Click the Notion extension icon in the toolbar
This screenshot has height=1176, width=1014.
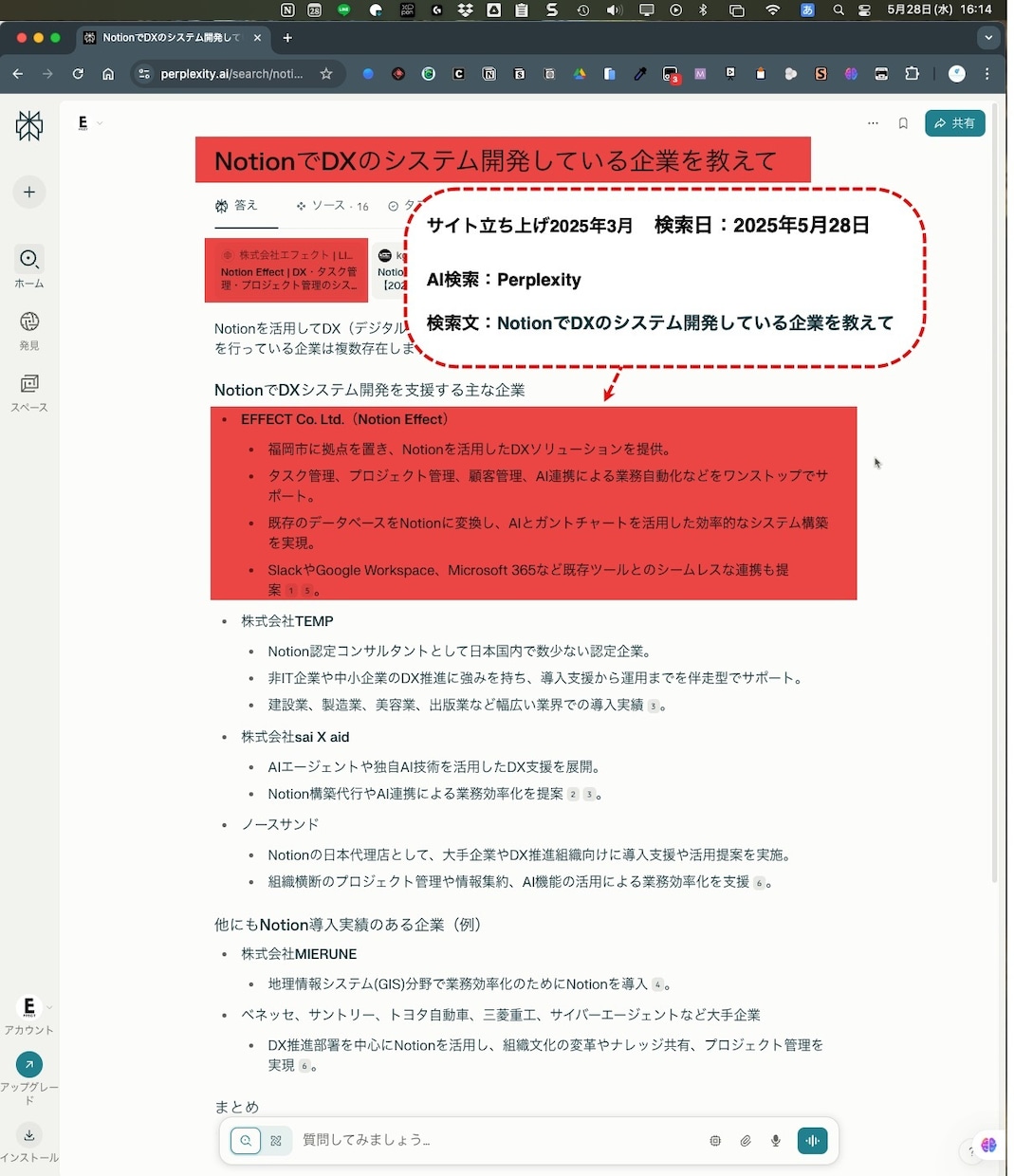(489, 74)
